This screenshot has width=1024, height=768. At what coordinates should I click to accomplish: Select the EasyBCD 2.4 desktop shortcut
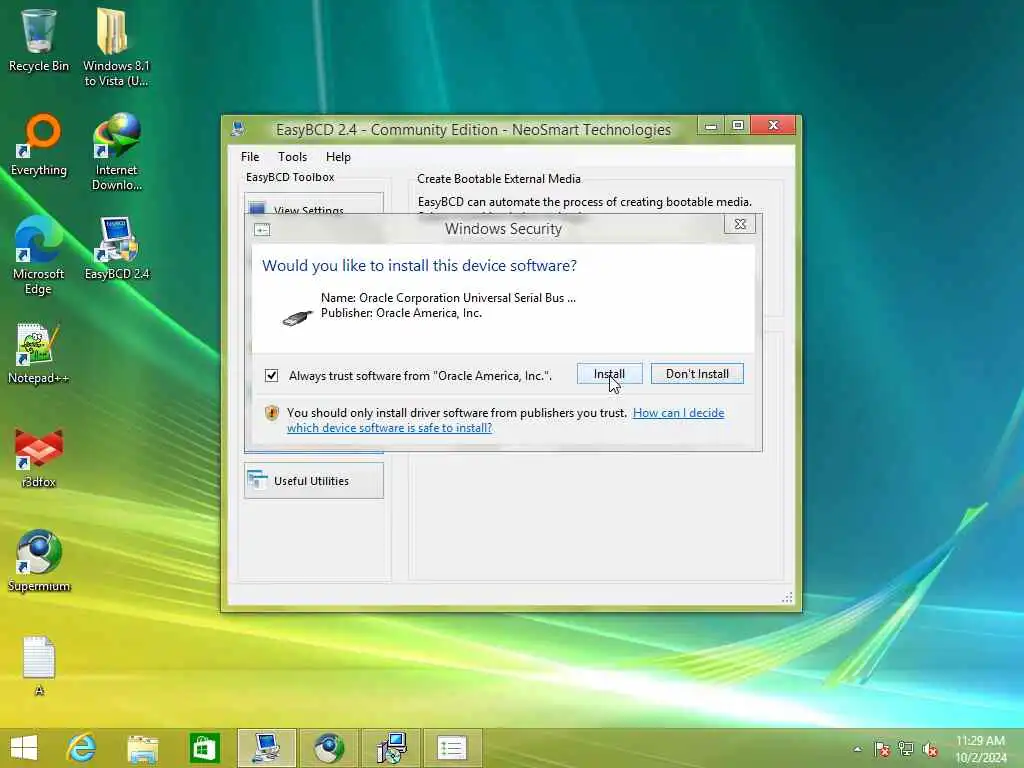117,249
